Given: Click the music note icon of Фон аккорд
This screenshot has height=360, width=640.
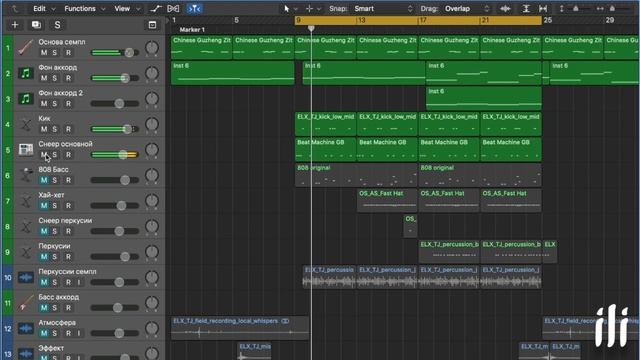Looking at the screenshot, I should [x=25, y=73].
